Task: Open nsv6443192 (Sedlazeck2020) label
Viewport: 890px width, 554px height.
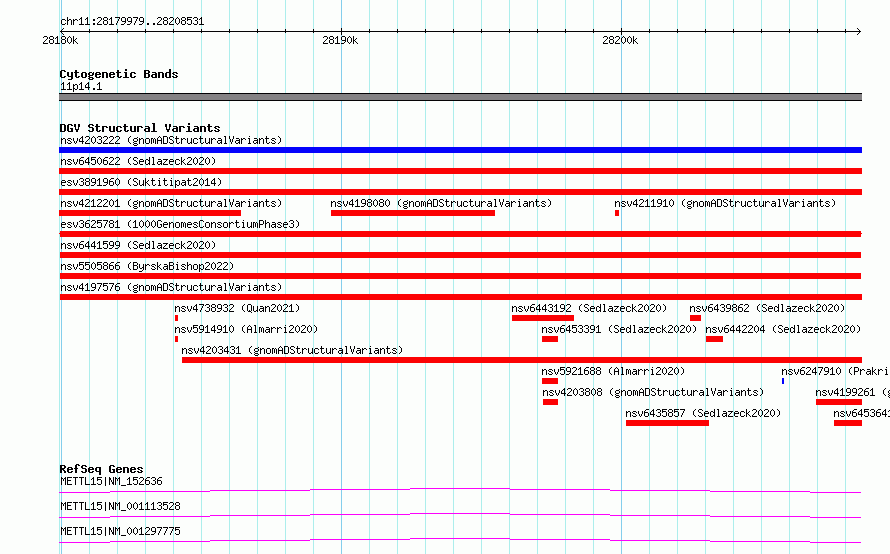Action: click(589, 308)
